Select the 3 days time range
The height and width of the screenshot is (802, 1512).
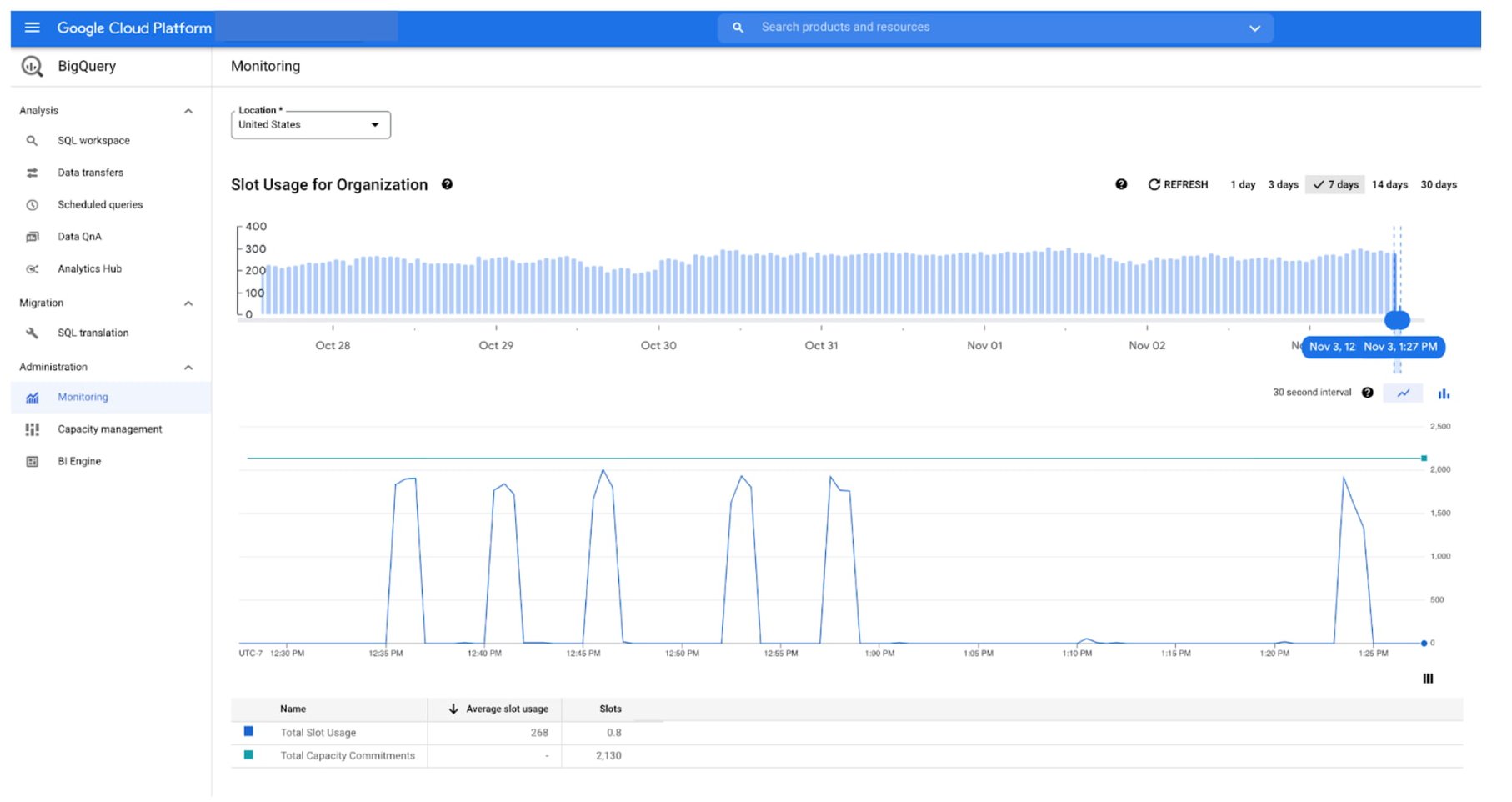[x=1283, y=185]
